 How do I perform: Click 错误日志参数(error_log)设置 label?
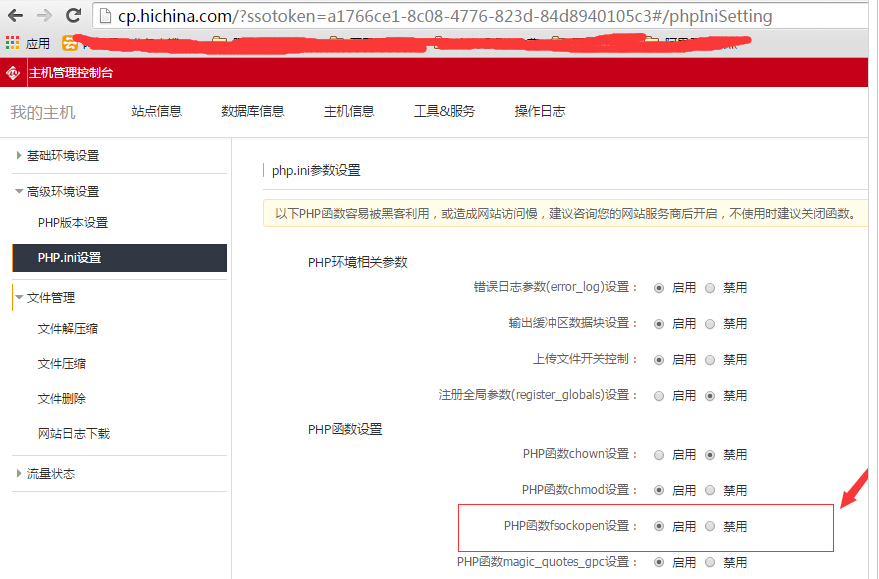click(556, 288)
